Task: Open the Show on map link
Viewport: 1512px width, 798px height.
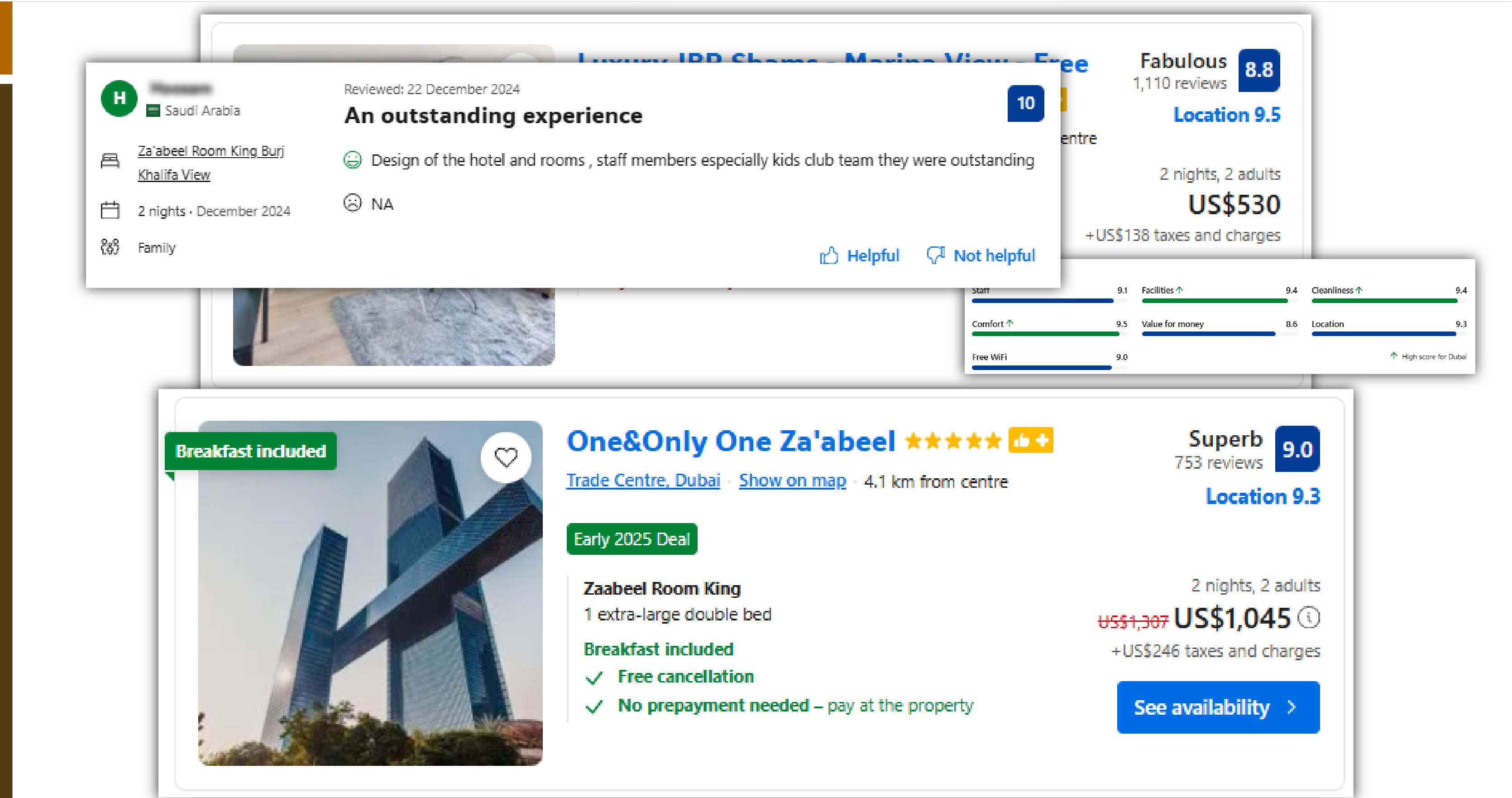Action: pos(792,481)
